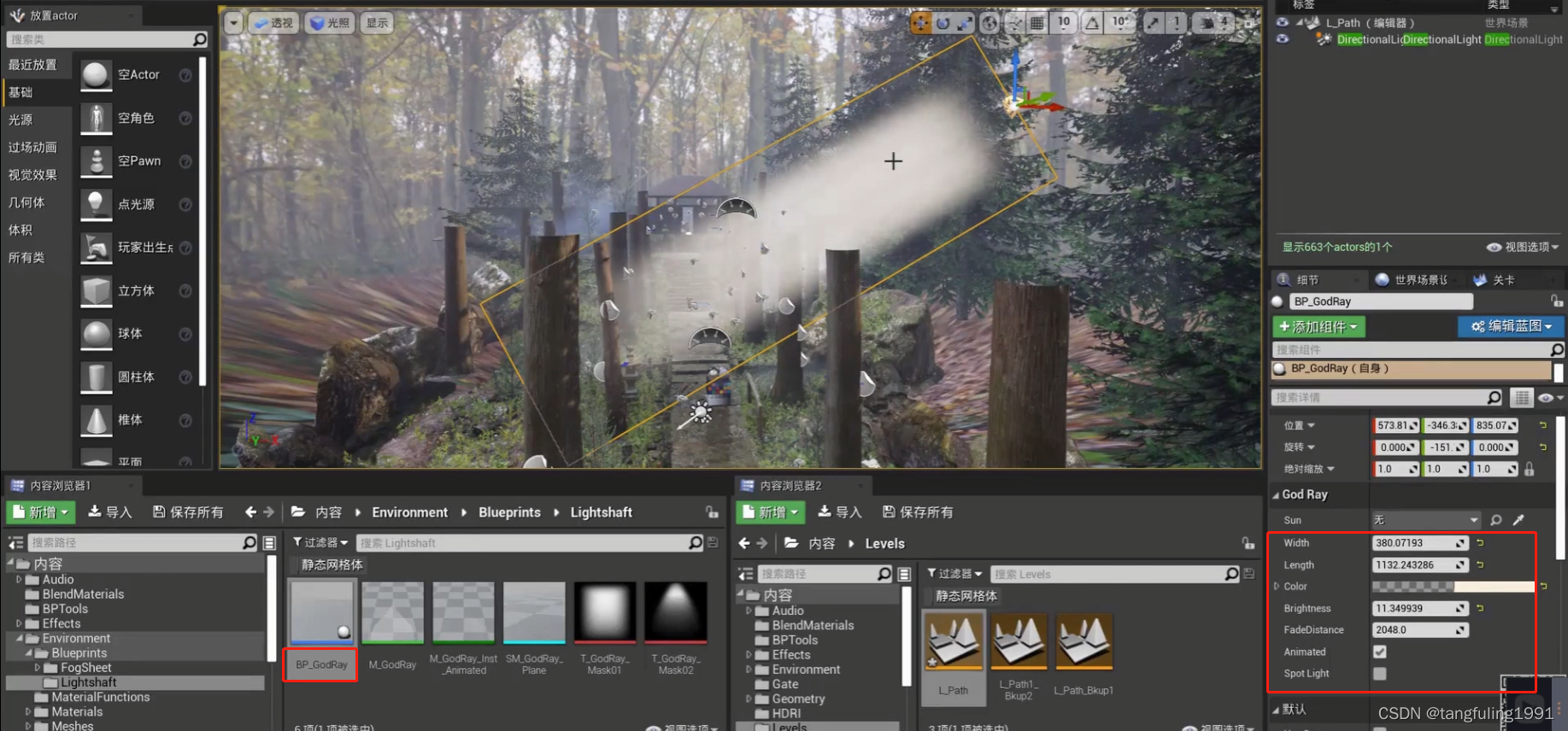Click the 光照 lit mode button

pyautogui.click(x=329, y=23)
